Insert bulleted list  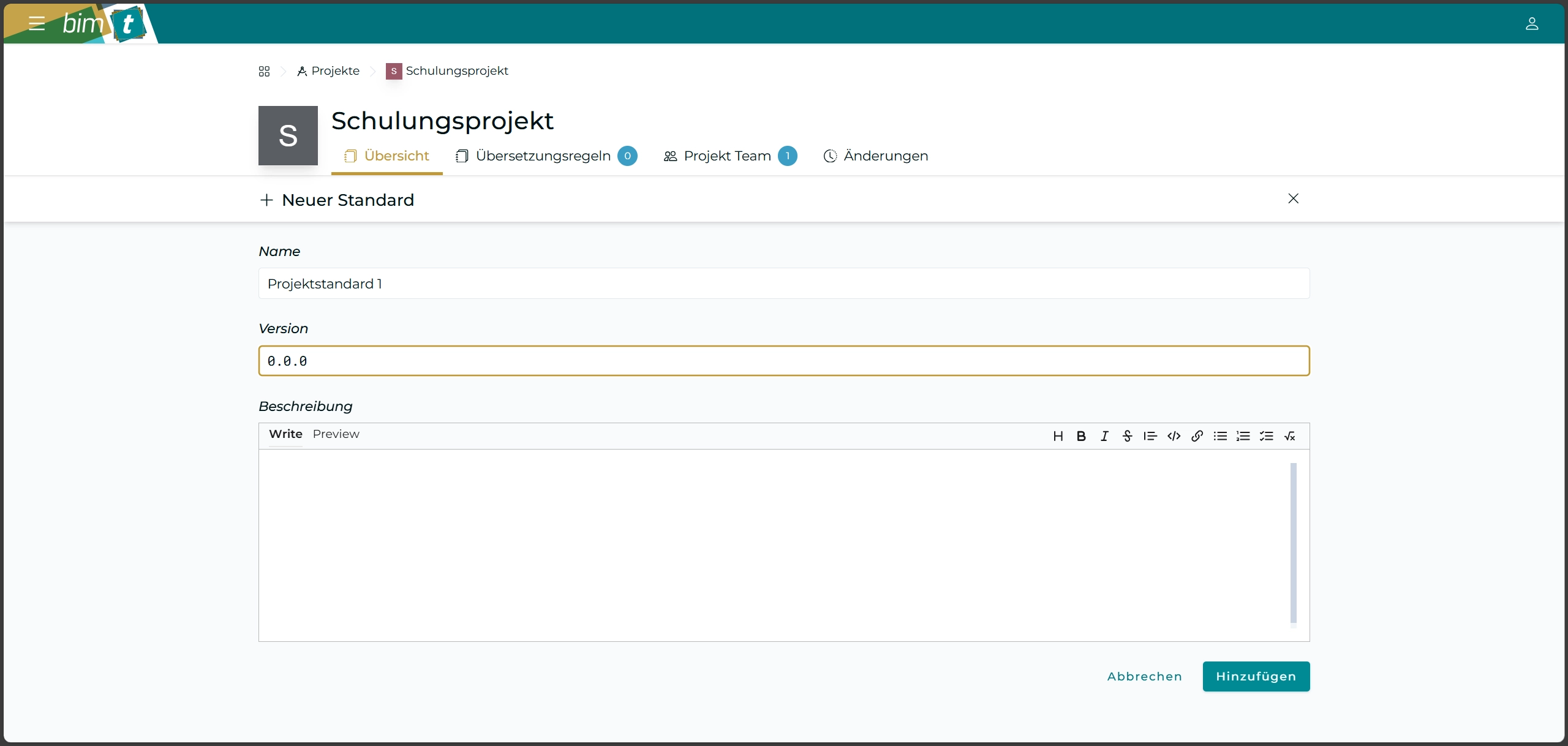pyautogui.click(x=1220, y=436)
